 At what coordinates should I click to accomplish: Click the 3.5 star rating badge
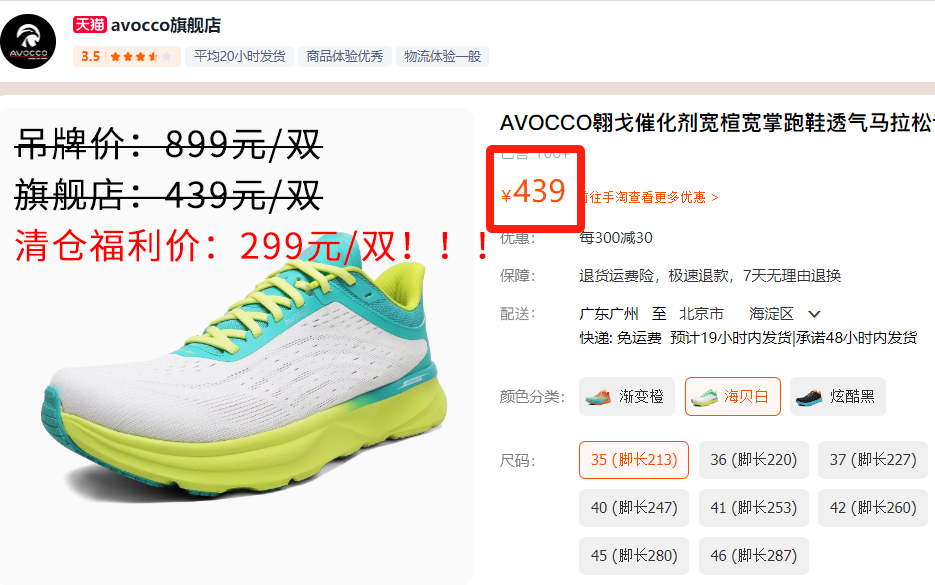(x=126, y=57)
